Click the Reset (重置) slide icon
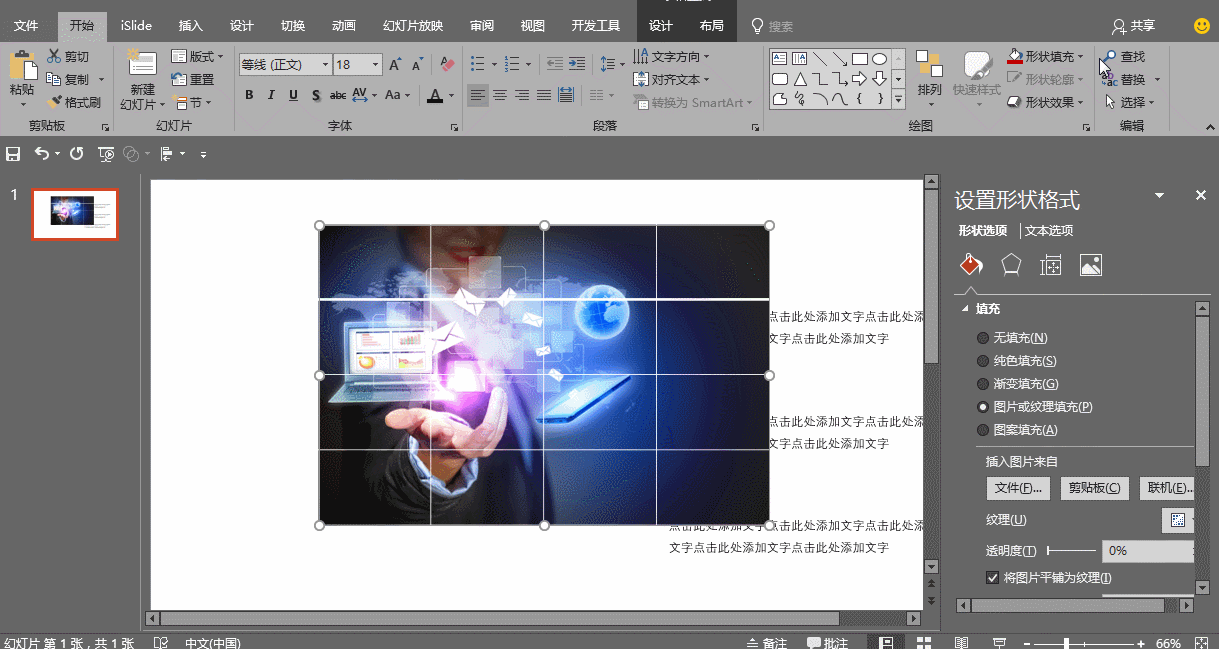Viewport: 1219px width, 649px height. pyautogui.click(x=179, y=79)
